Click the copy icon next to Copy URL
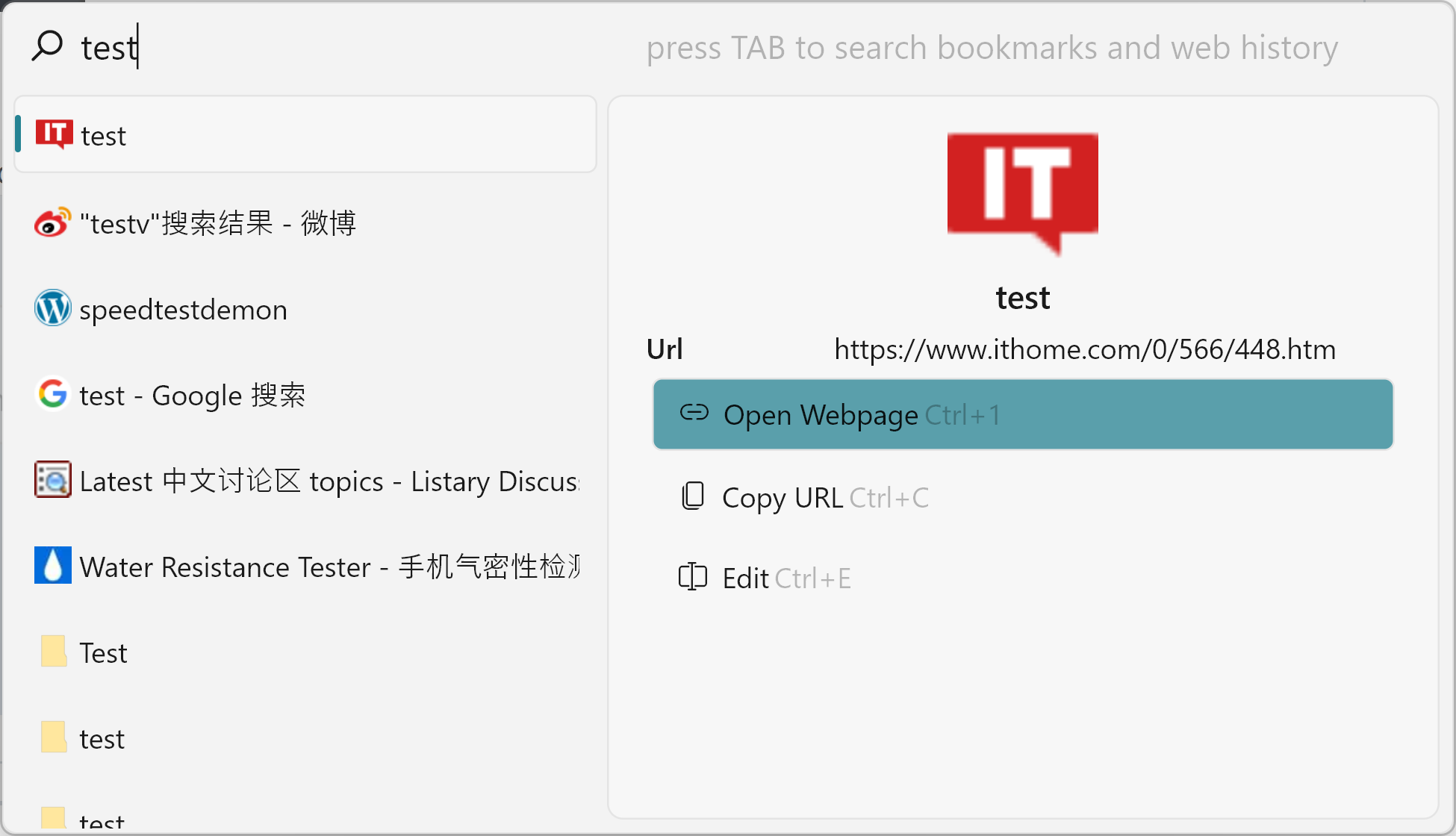 [x=692, y=496]
